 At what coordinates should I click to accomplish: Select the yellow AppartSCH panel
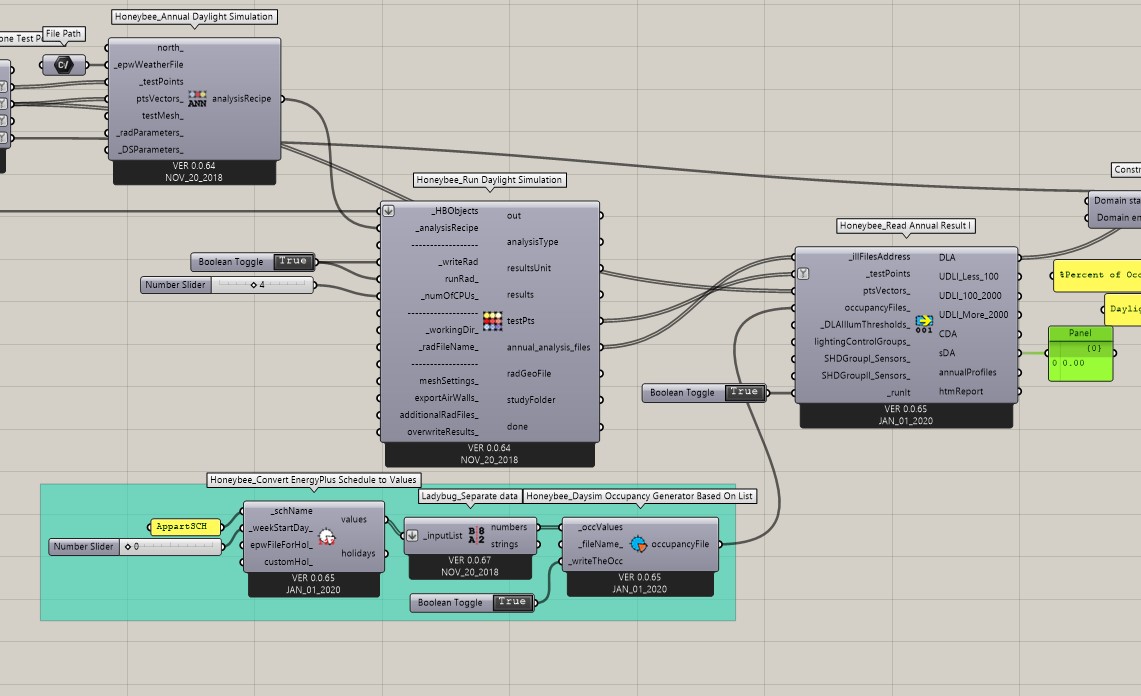pos(186,526)
